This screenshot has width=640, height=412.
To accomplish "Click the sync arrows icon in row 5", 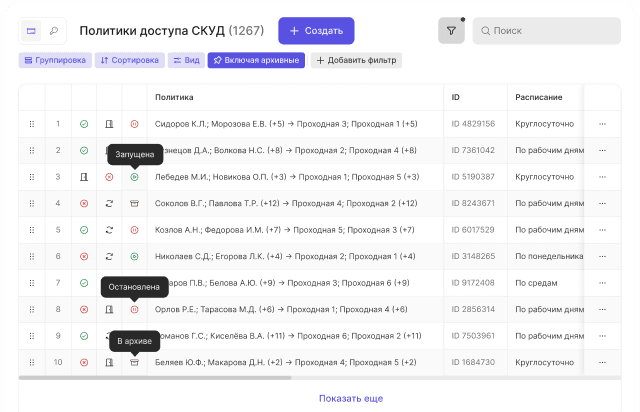I will [x=109, y=230].
